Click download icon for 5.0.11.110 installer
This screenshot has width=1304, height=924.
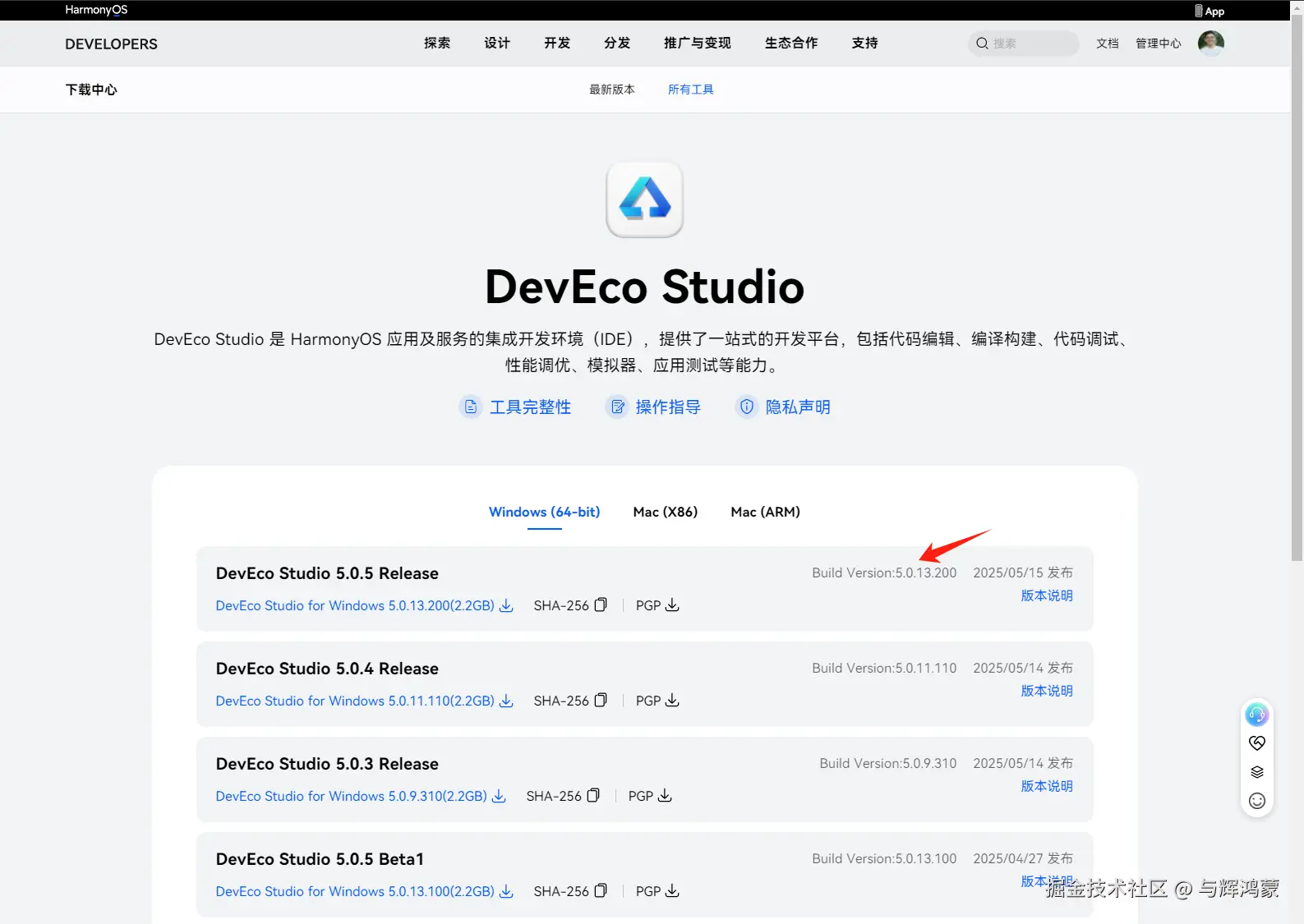(x=506, y=701)
